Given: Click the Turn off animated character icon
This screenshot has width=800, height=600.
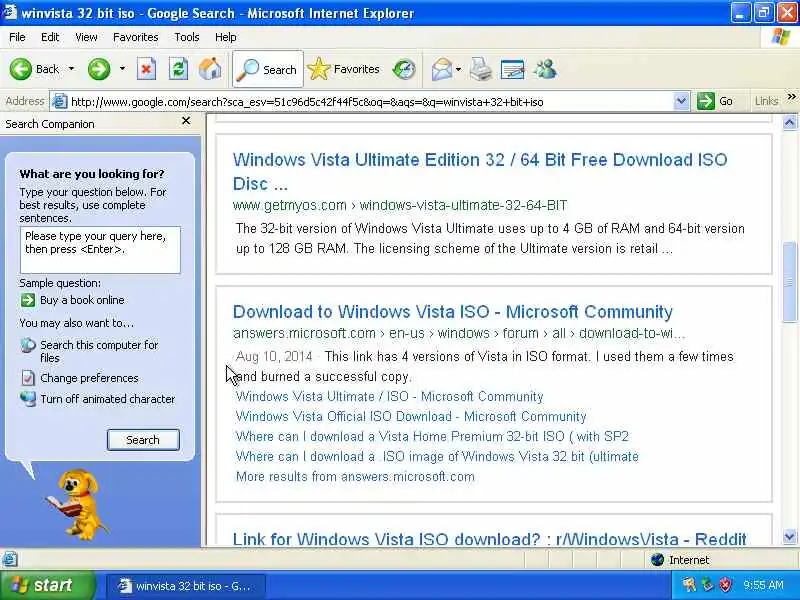Looking at the screenshot, I should [28, 398].
